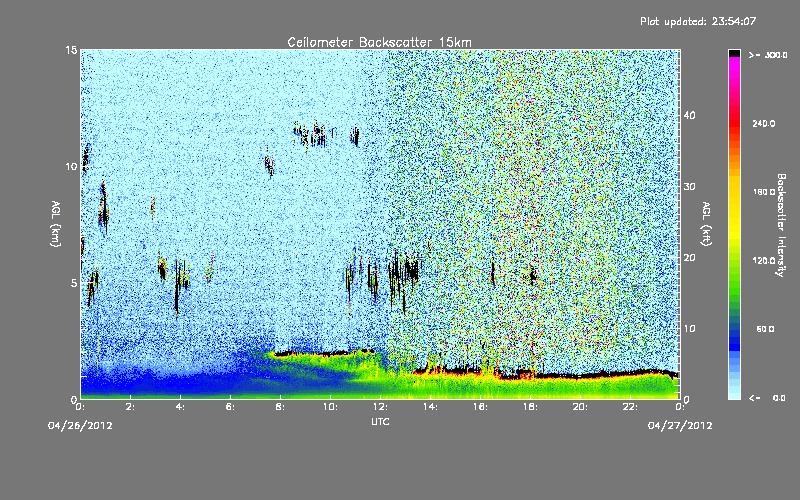Click the '20' tick on the kft axis
The image size is (800, 500).
pyautogui.click(x=689, y=257)
